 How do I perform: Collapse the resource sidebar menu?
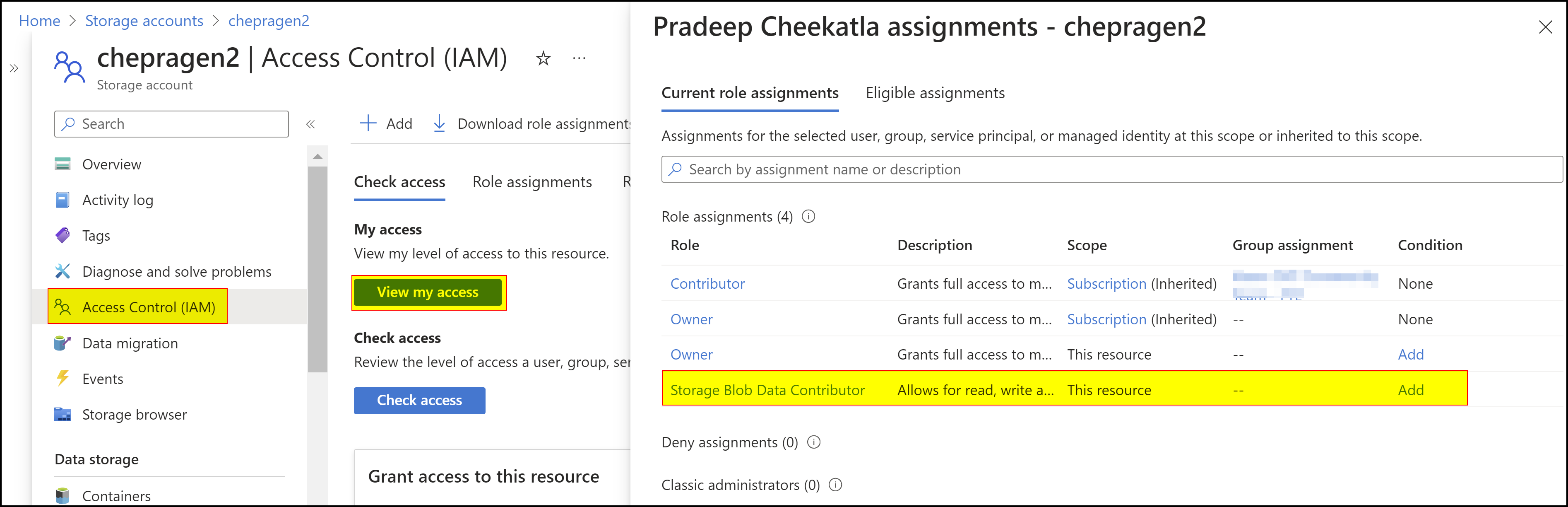click(x=310, y=124)
